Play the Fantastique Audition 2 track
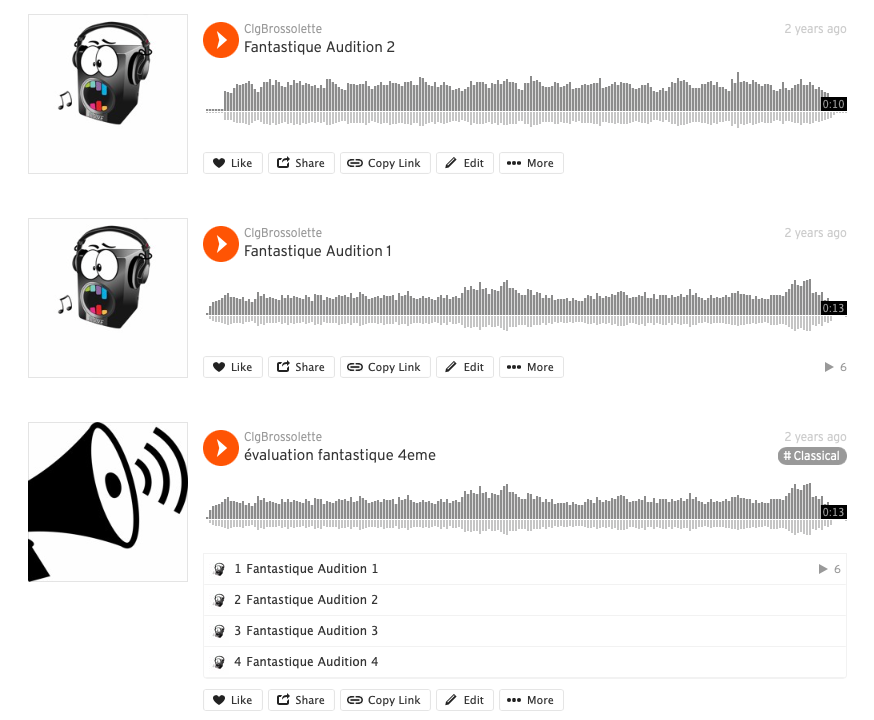 pos(221,40)
